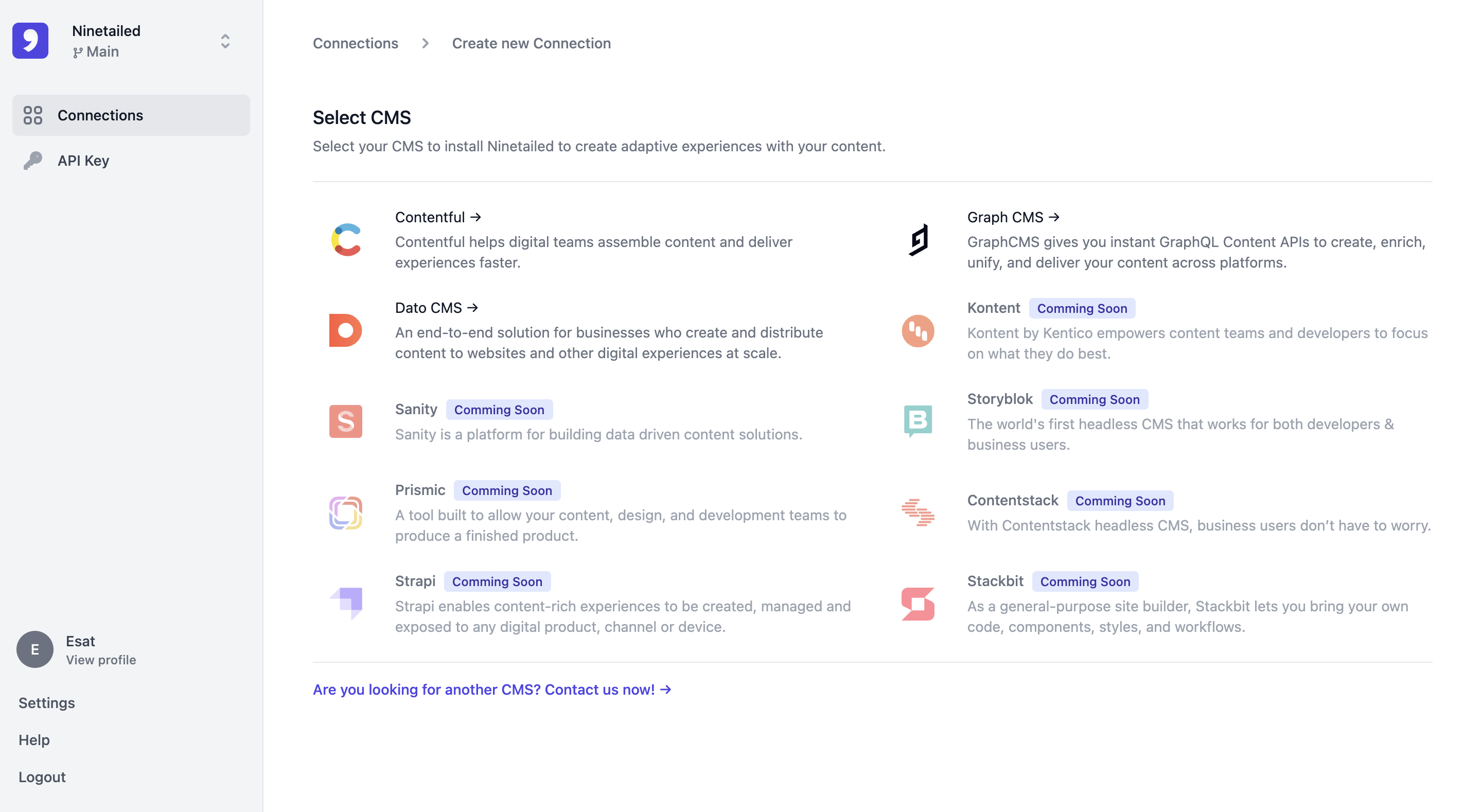Viewport: 1482px width, 812px height.
Task: Click the GraphCMS description text
Action: coord(1196,252)
